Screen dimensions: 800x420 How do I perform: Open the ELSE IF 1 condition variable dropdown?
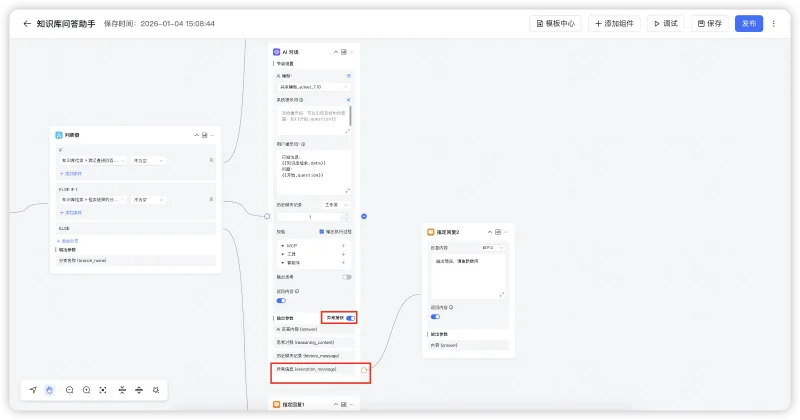point(93,200)
